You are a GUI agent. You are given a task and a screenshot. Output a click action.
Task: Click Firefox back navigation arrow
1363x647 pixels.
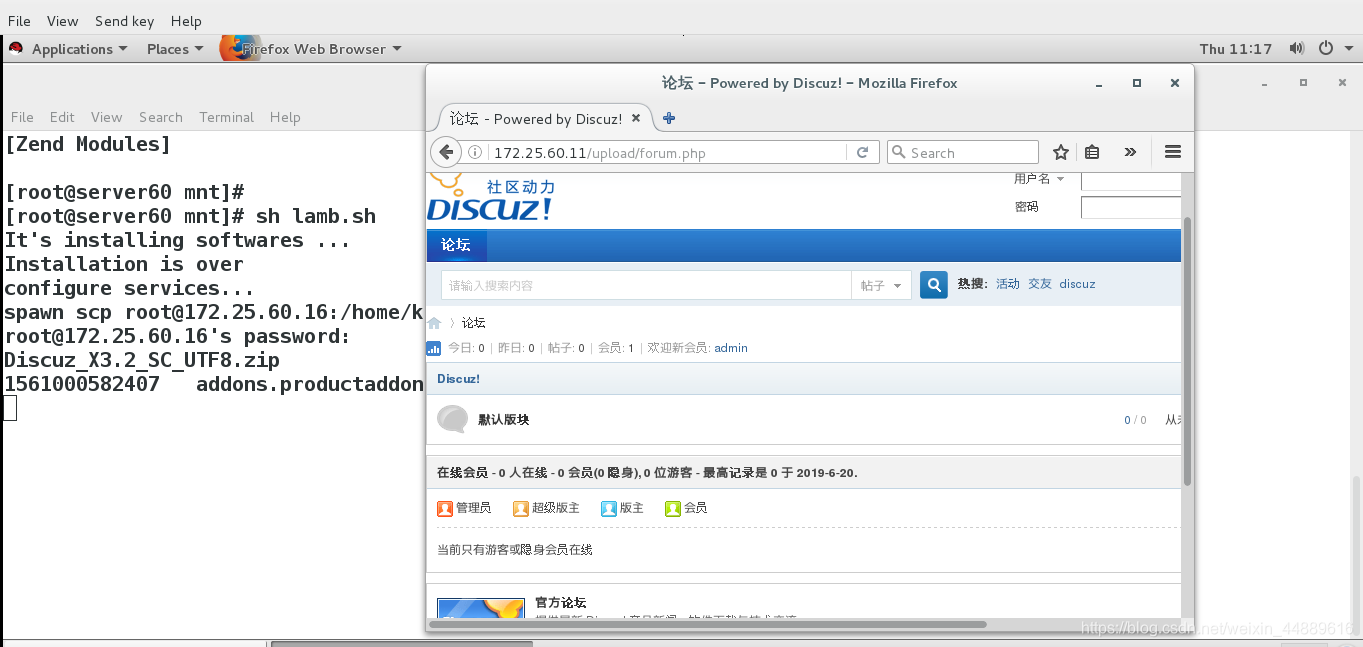point(445,152)
